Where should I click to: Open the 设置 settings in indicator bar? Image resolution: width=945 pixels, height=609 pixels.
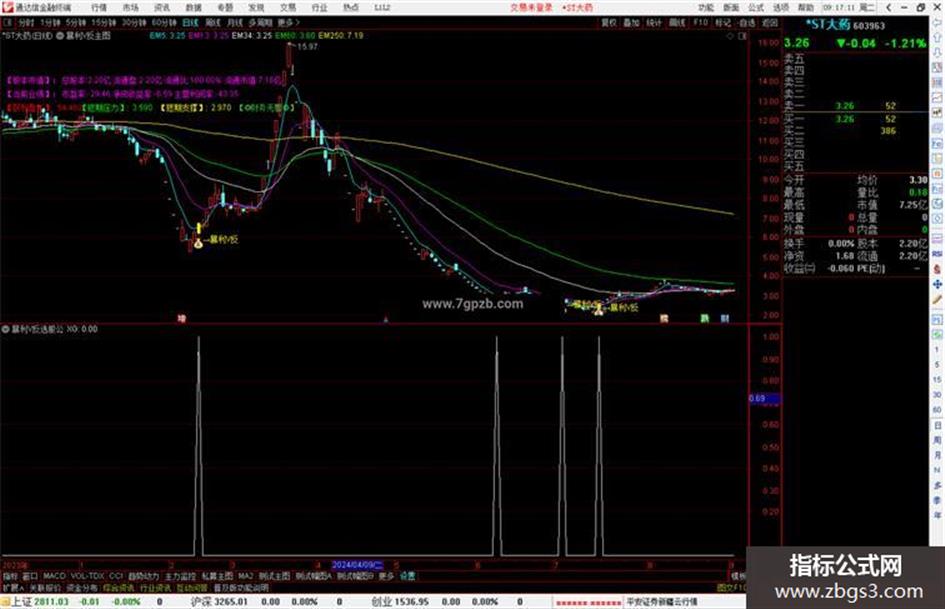click(407, 576)
